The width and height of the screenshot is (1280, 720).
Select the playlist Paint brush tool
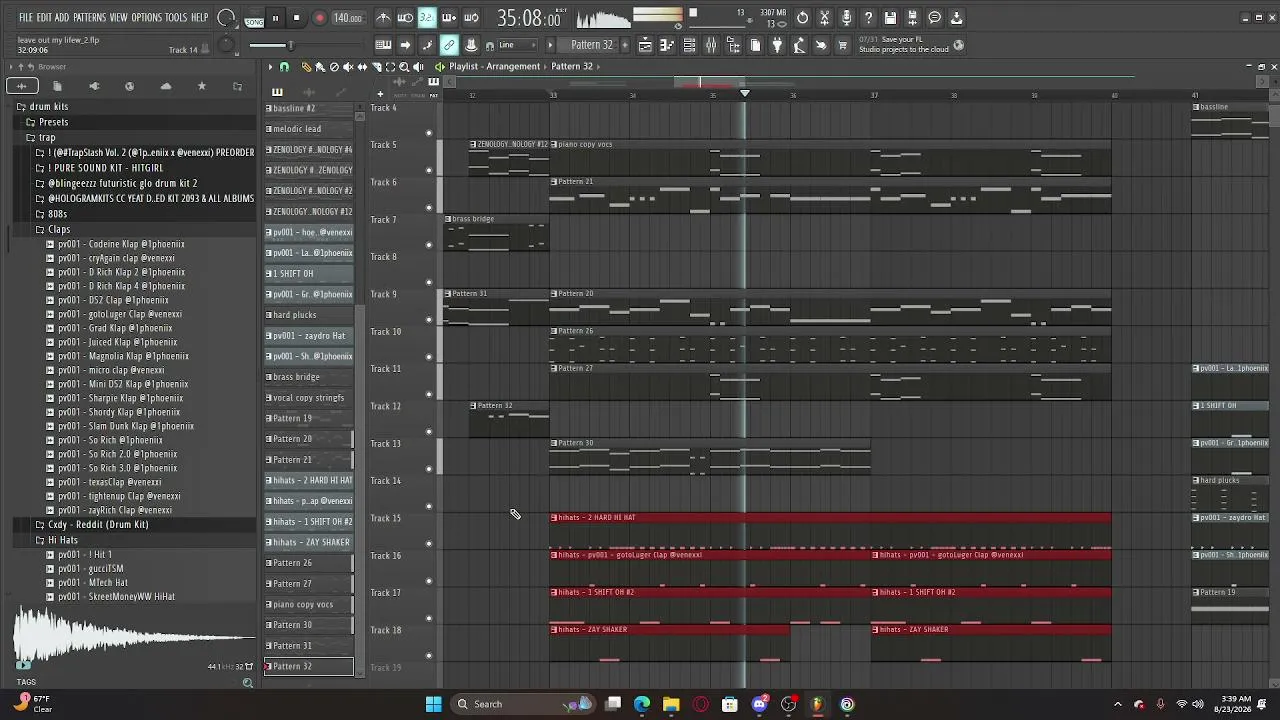[x=320, y=67]
